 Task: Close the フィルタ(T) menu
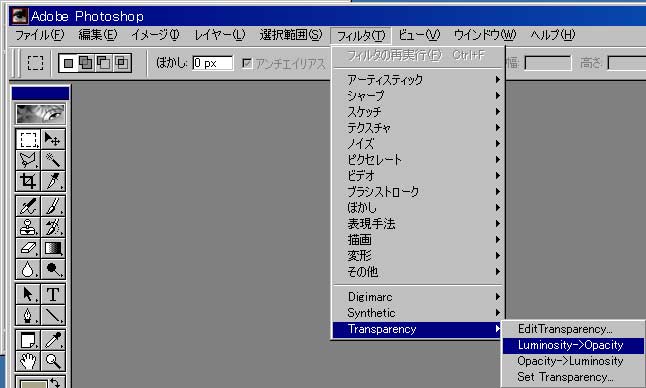pyautogui.click(x=360, y=36)
